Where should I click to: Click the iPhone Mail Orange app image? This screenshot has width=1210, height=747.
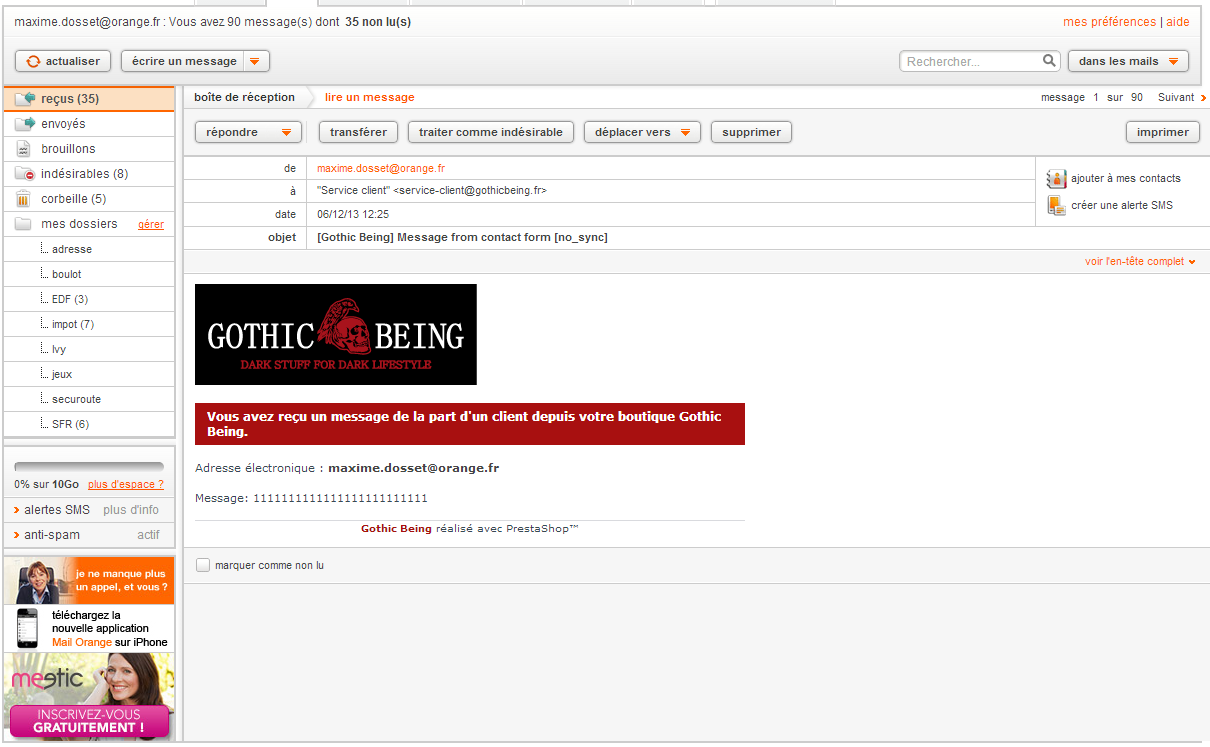click(27, 629)
